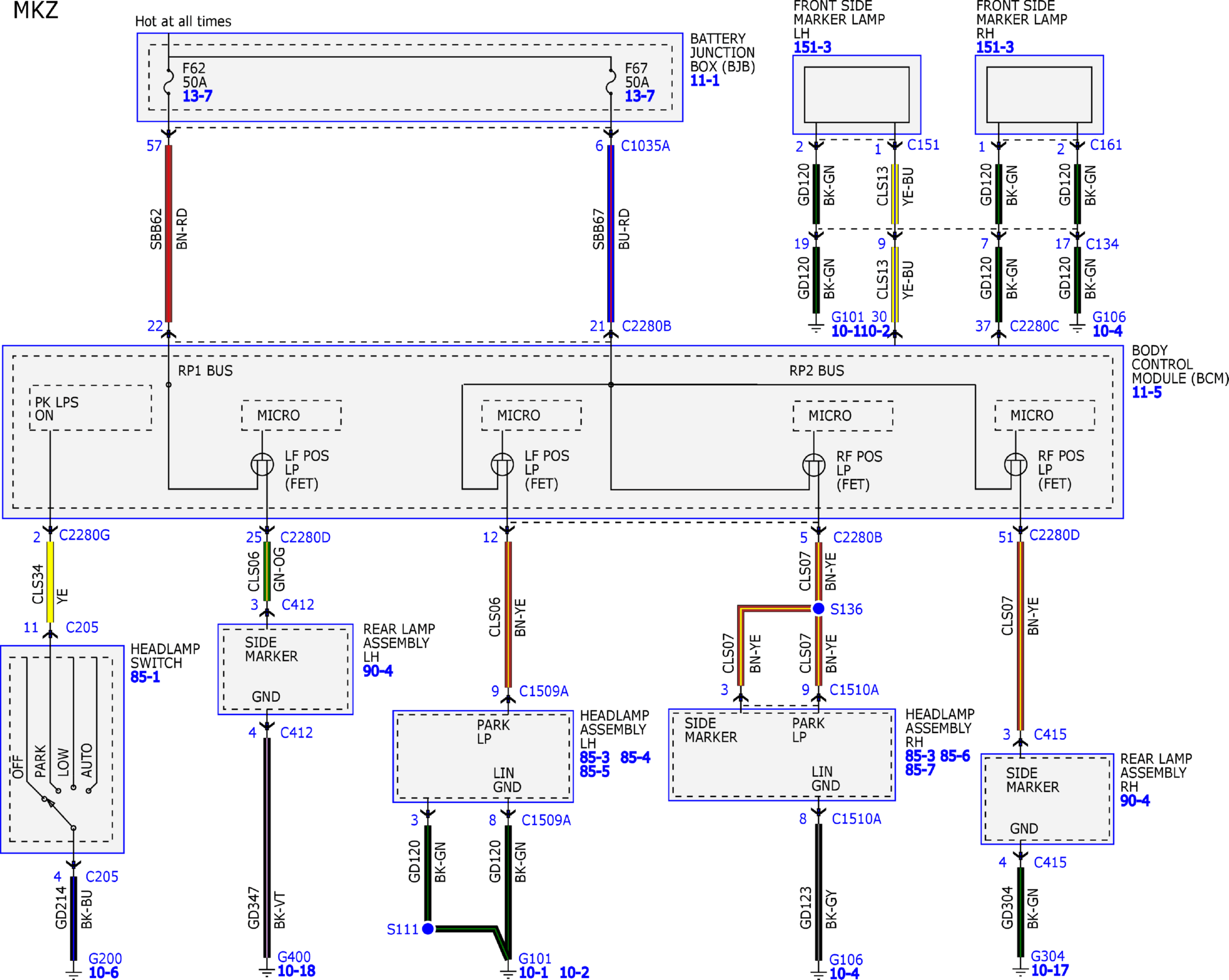The height and width of the screenshot is (980, 1229).
Task: Select the PK LPS ON box text
Action: click(57, 409)
